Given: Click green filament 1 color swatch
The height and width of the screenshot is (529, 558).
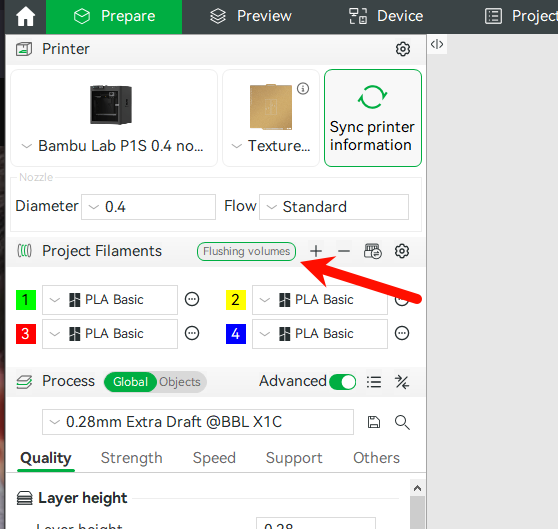Looking at the screenshot, I should (x=26, y=300).
